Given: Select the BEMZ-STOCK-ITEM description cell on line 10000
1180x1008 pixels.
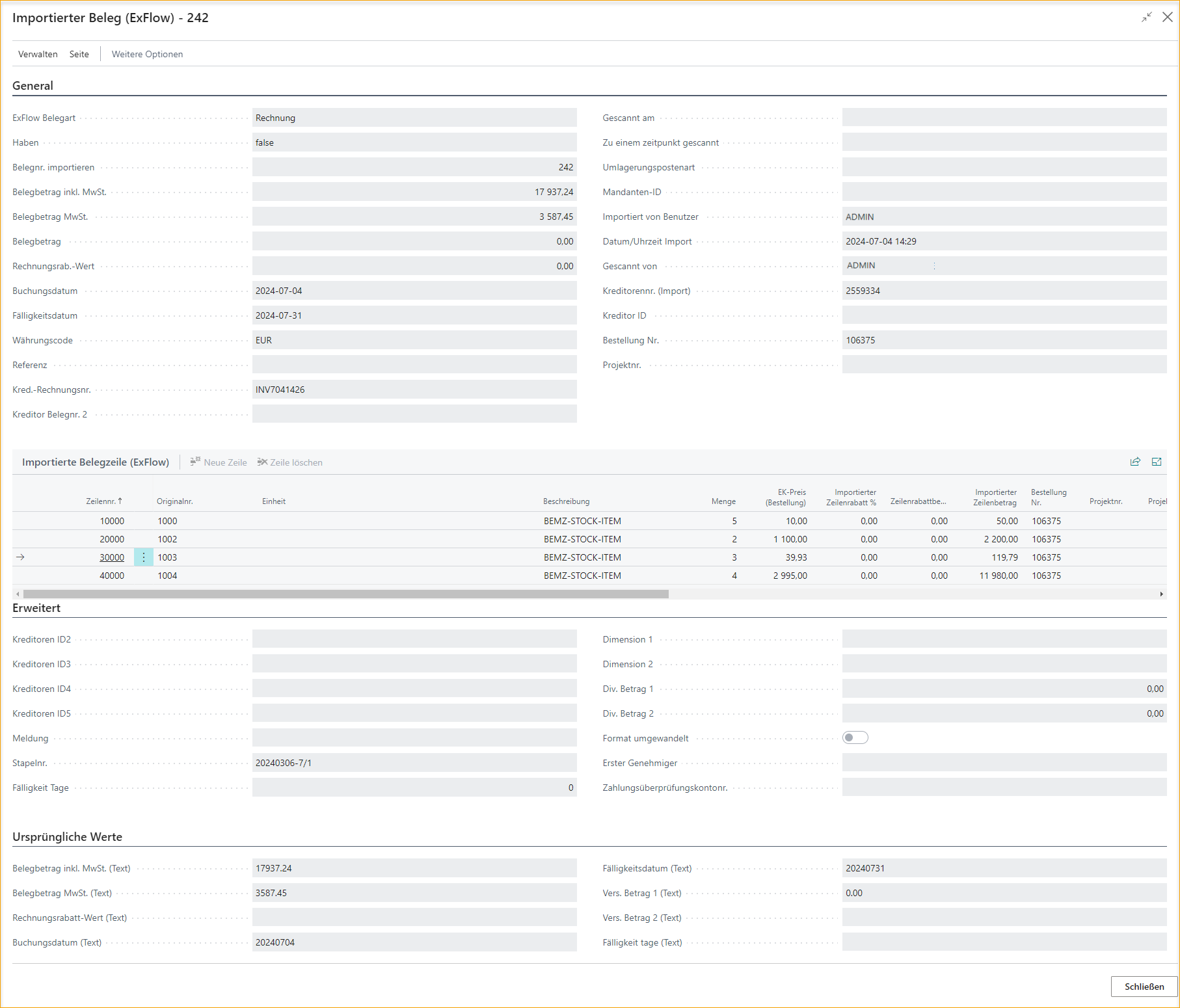Looking at the screenshot, I should [x=582, y=520].
